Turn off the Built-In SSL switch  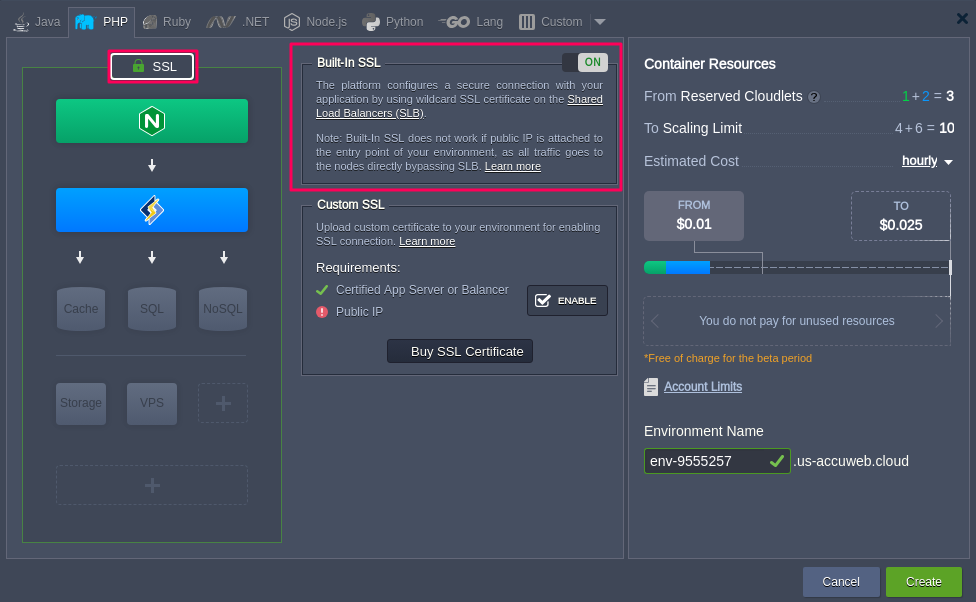[585, 63]
